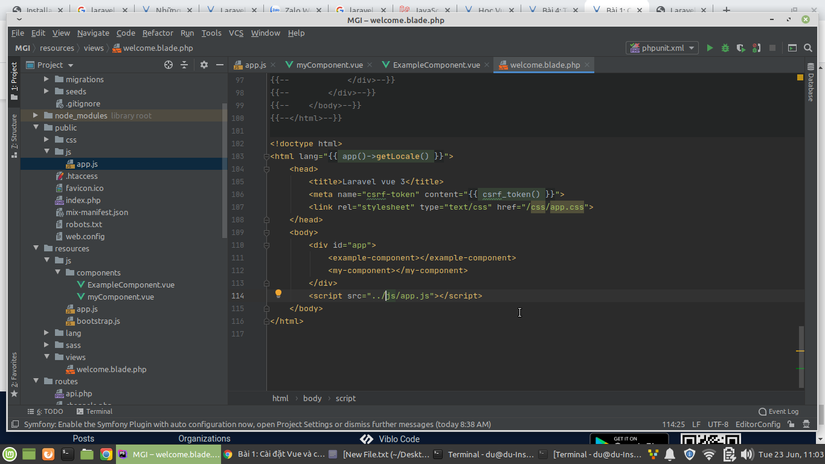Open the Refactor menu

pos(157,33)
